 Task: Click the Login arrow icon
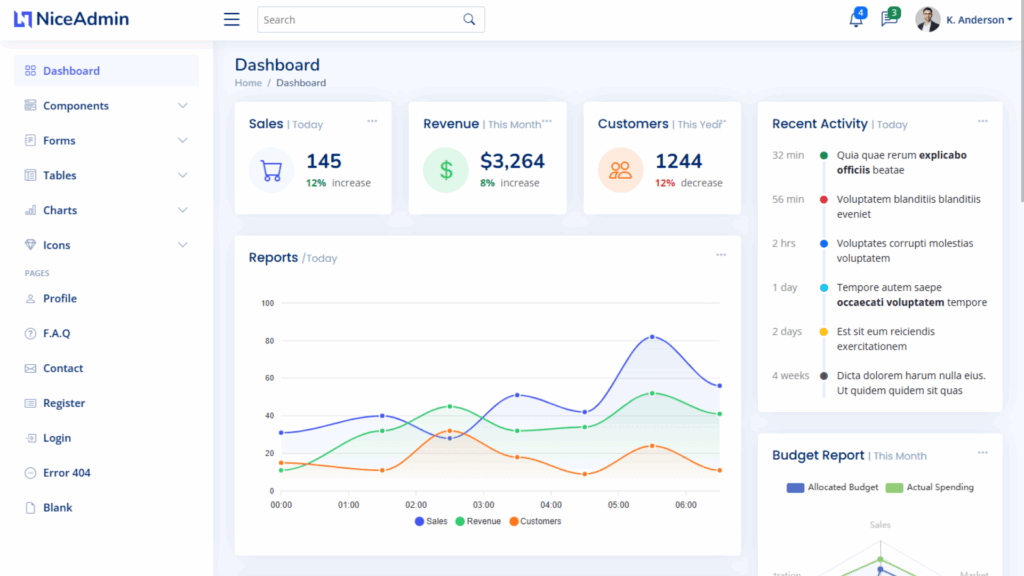click(x=30, y=438)
